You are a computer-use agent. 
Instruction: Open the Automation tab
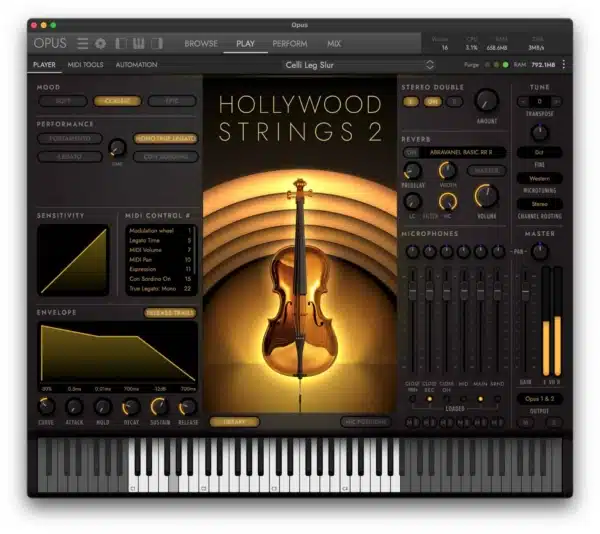pos(136,65)
